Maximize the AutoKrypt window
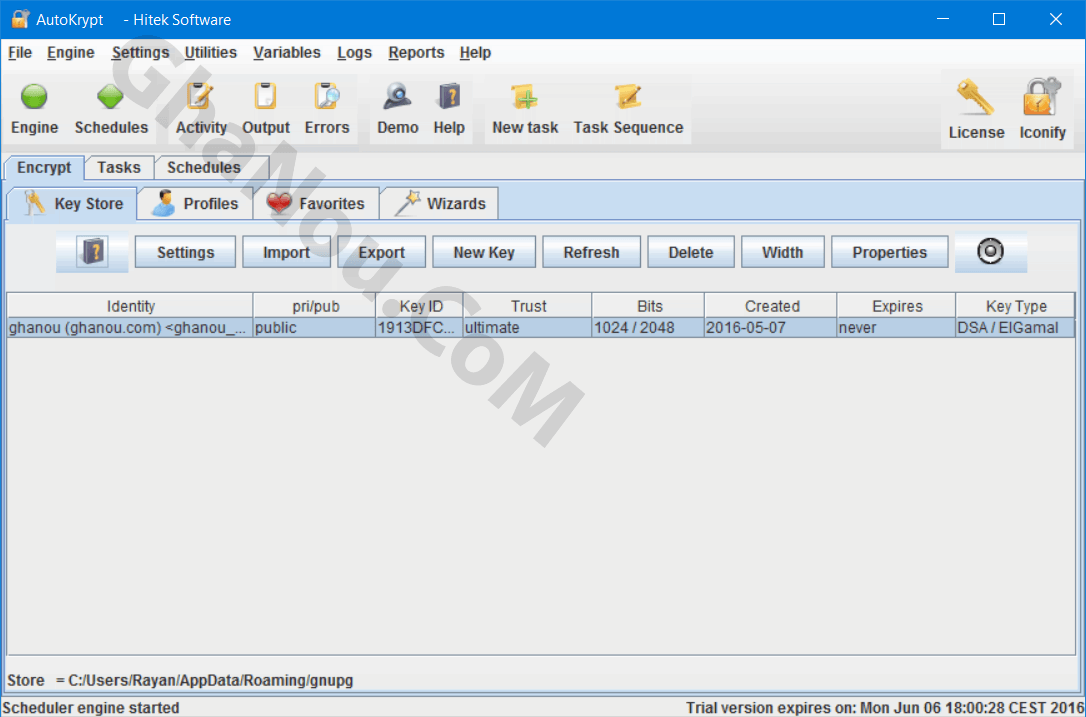 coord(999,19)
